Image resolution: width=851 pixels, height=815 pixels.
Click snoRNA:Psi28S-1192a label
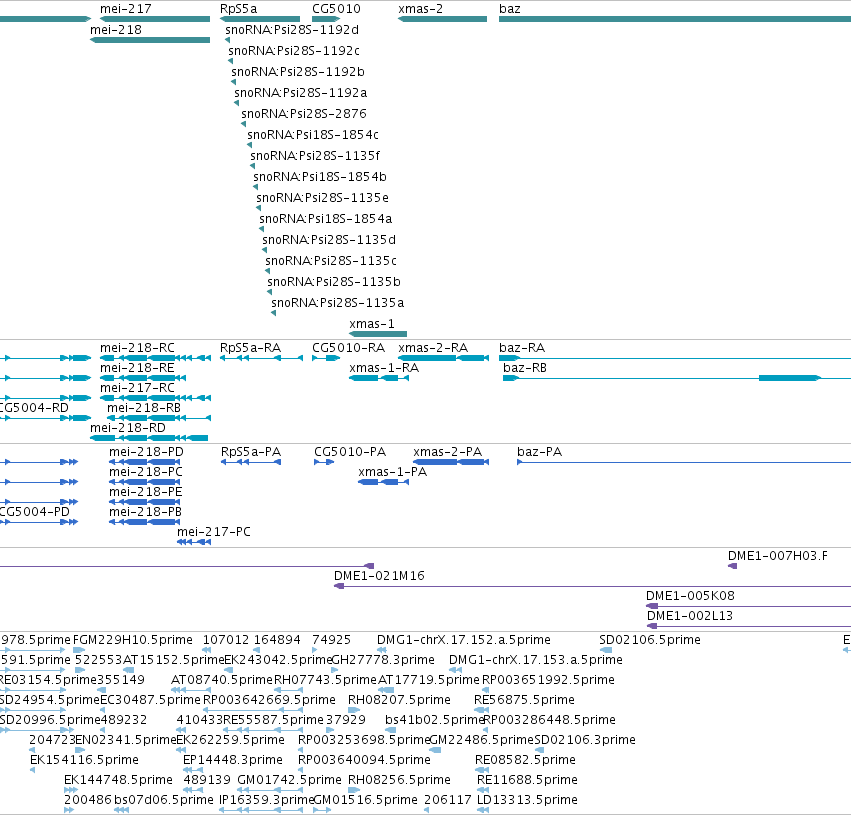[301, 93]
